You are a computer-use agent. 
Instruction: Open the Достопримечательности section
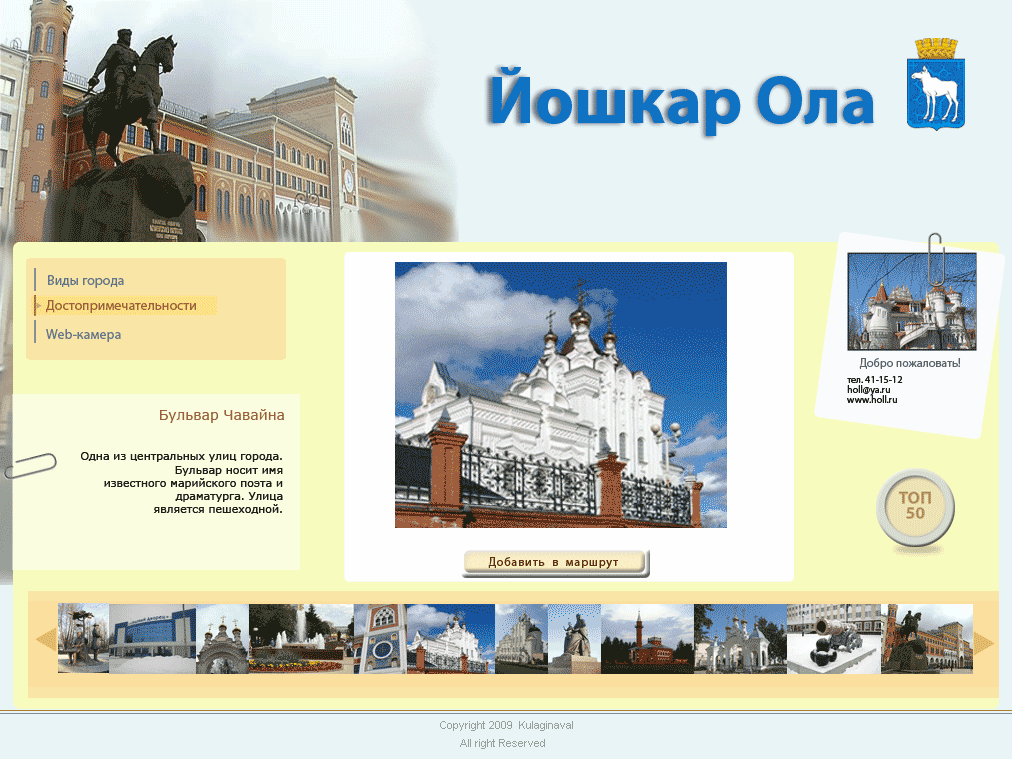pyautogui.click(x=121, y=306)
